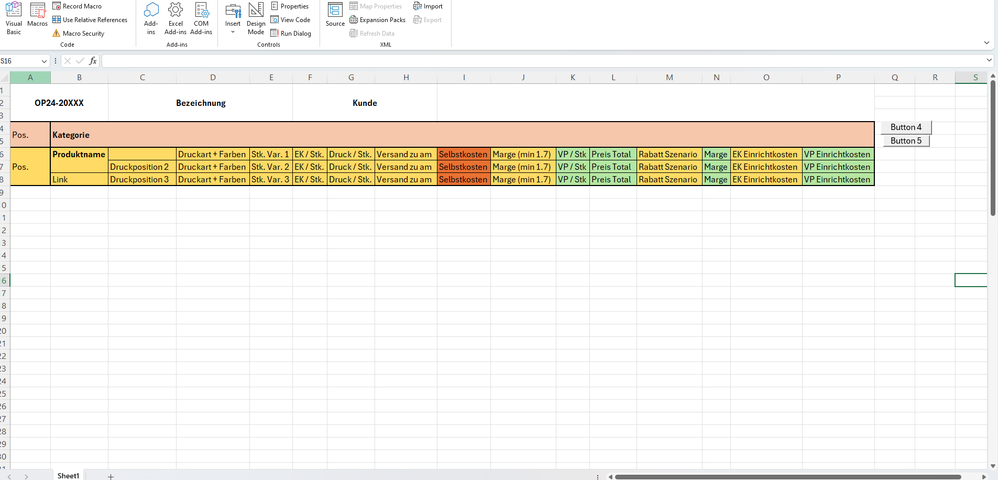
Task: Select column A header
Action: point(30,77)
